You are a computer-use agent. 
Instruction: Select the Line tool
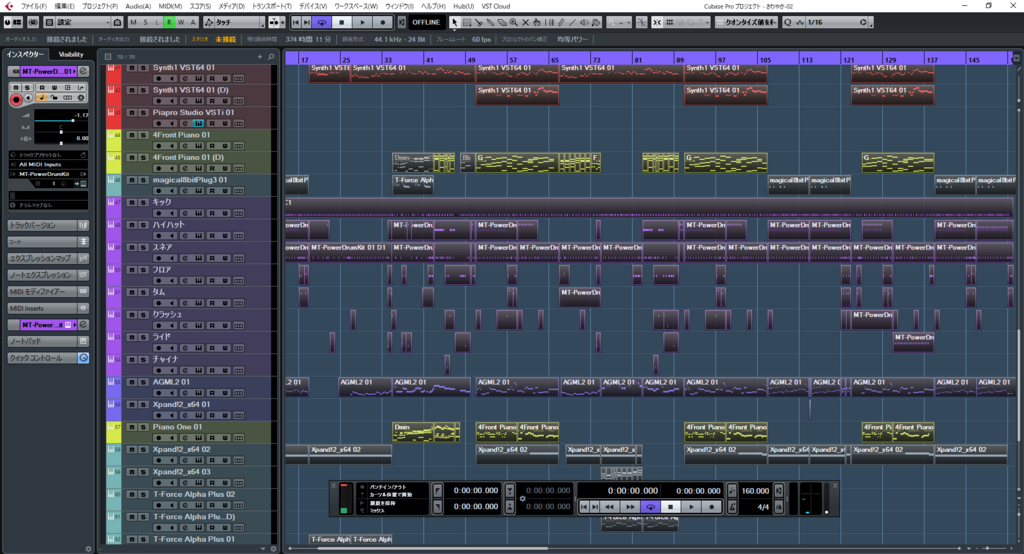(x=573, y=22)
